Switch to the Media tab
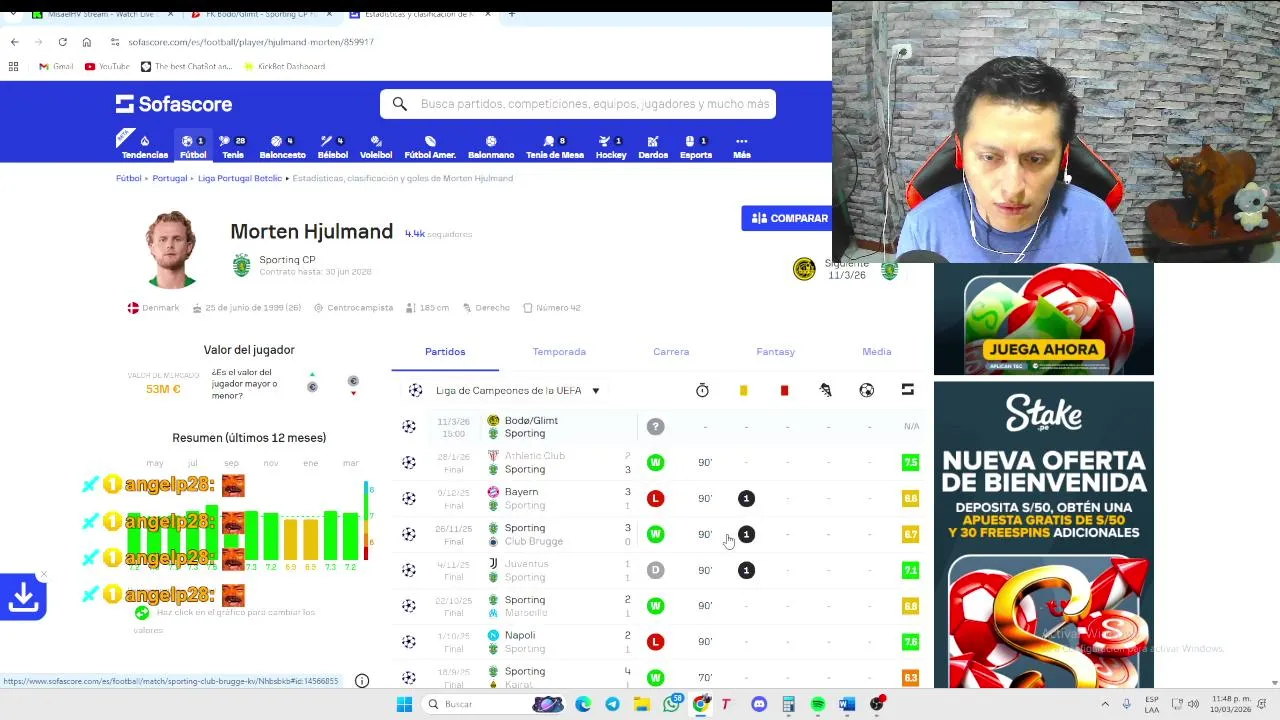1280x720 pixels. 877,352
